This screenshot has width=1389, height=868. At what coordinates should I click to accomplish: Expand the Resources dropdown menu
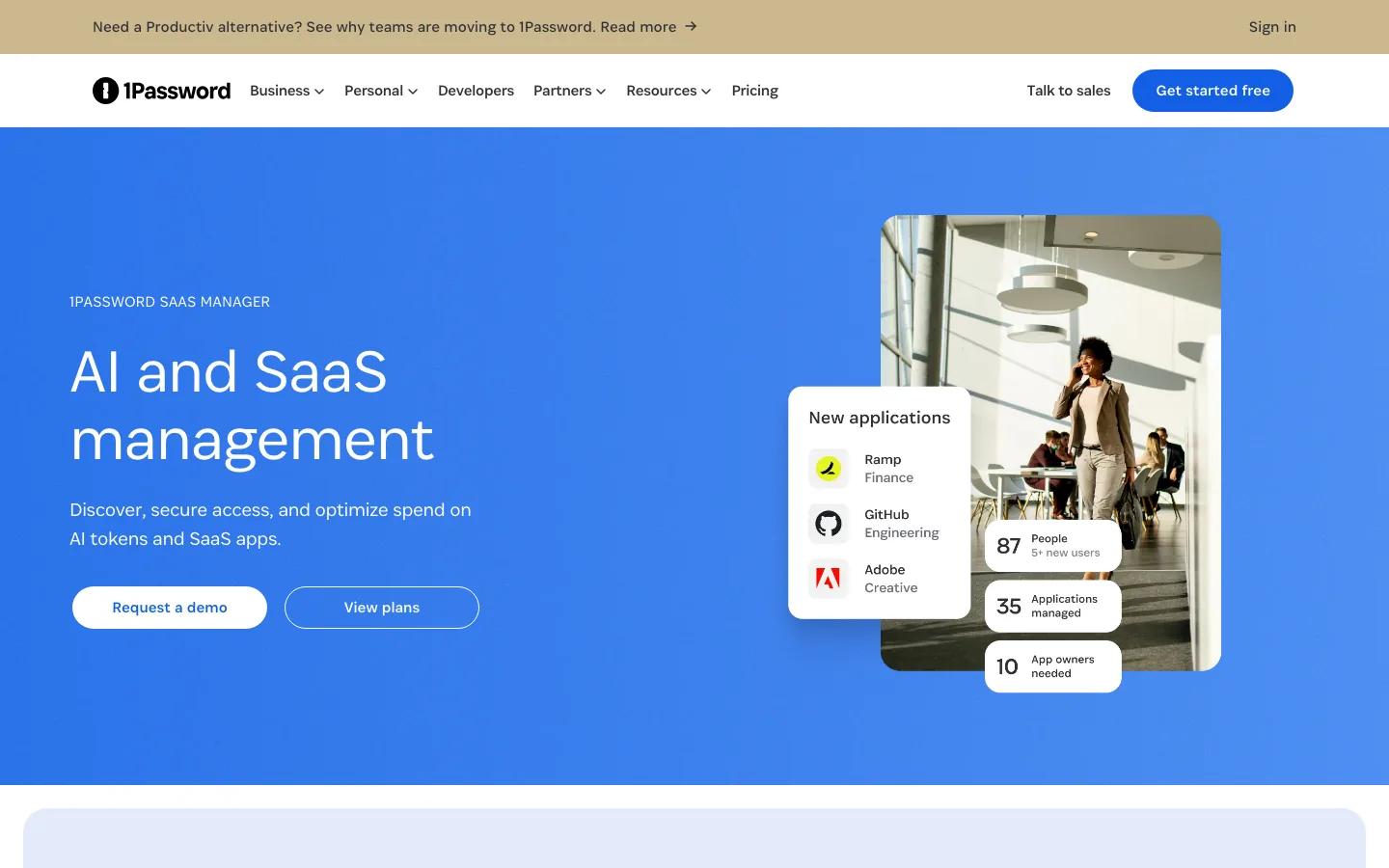pyautogui.click(x=668, y=91)
